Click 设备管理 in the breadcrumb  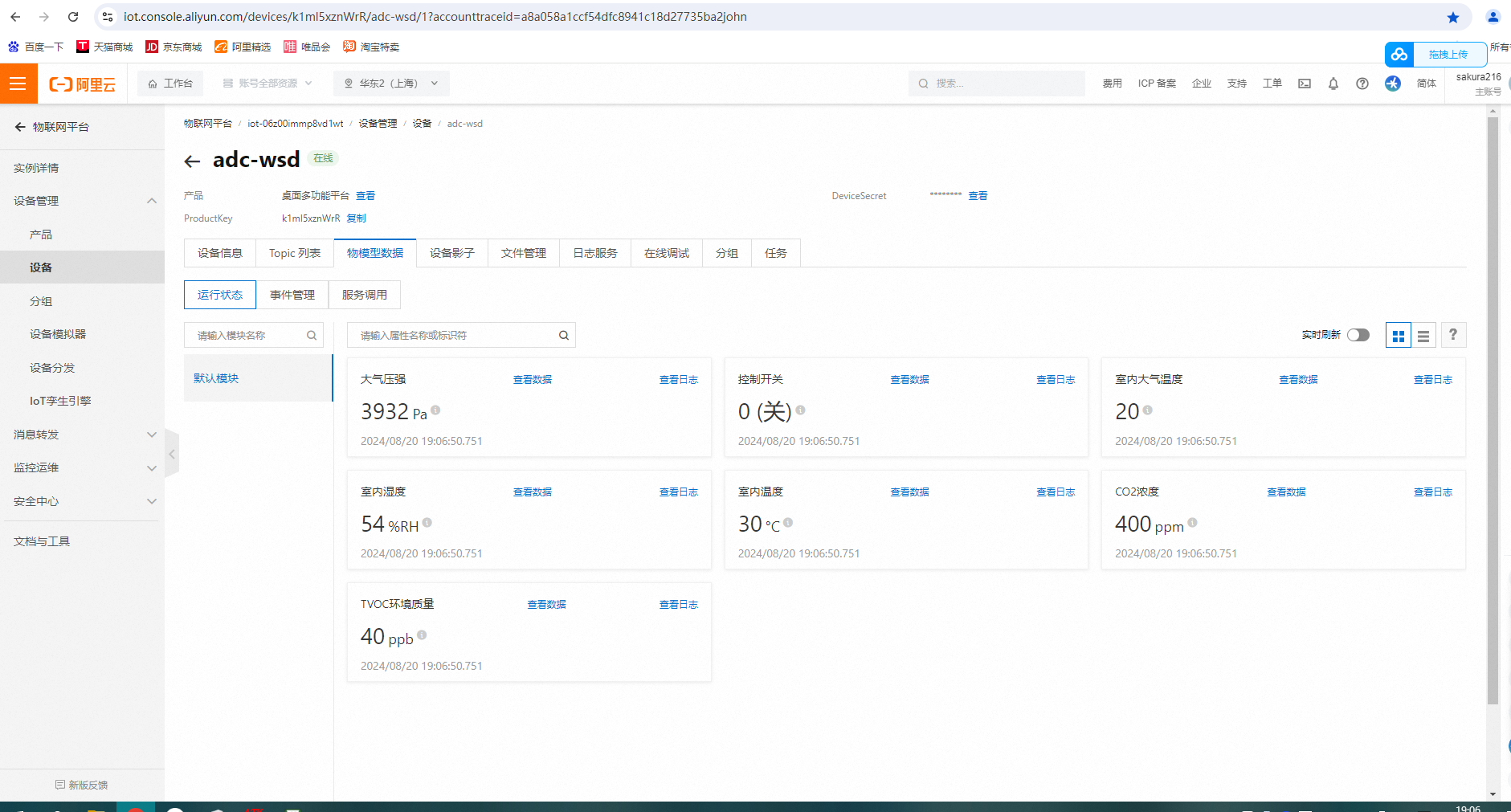click(378, 124)
